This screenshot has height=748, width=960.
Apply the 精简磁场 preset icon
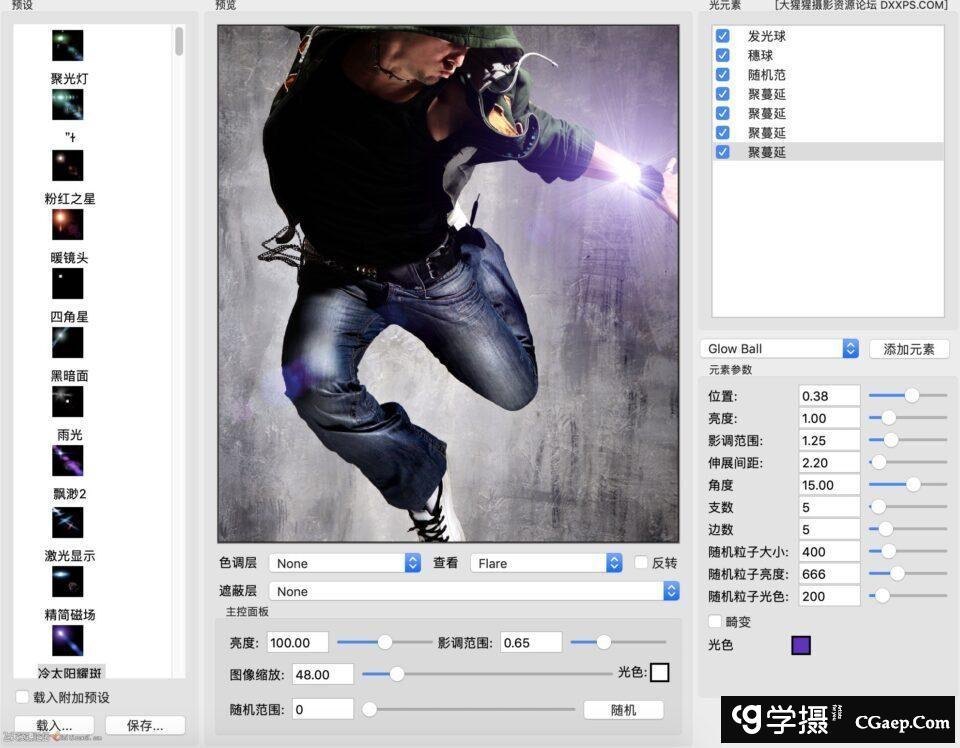click(68, 640)
